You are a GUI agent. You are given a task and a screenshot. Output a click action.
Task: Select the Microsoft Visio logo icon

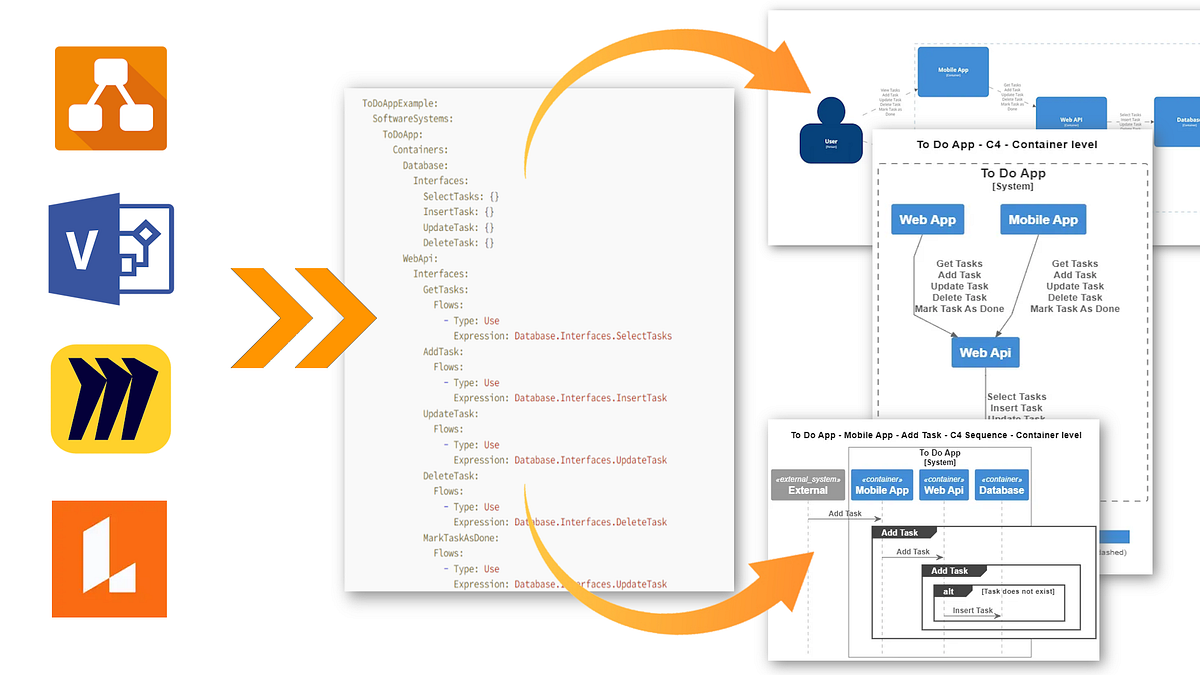[x=110, y=248]
